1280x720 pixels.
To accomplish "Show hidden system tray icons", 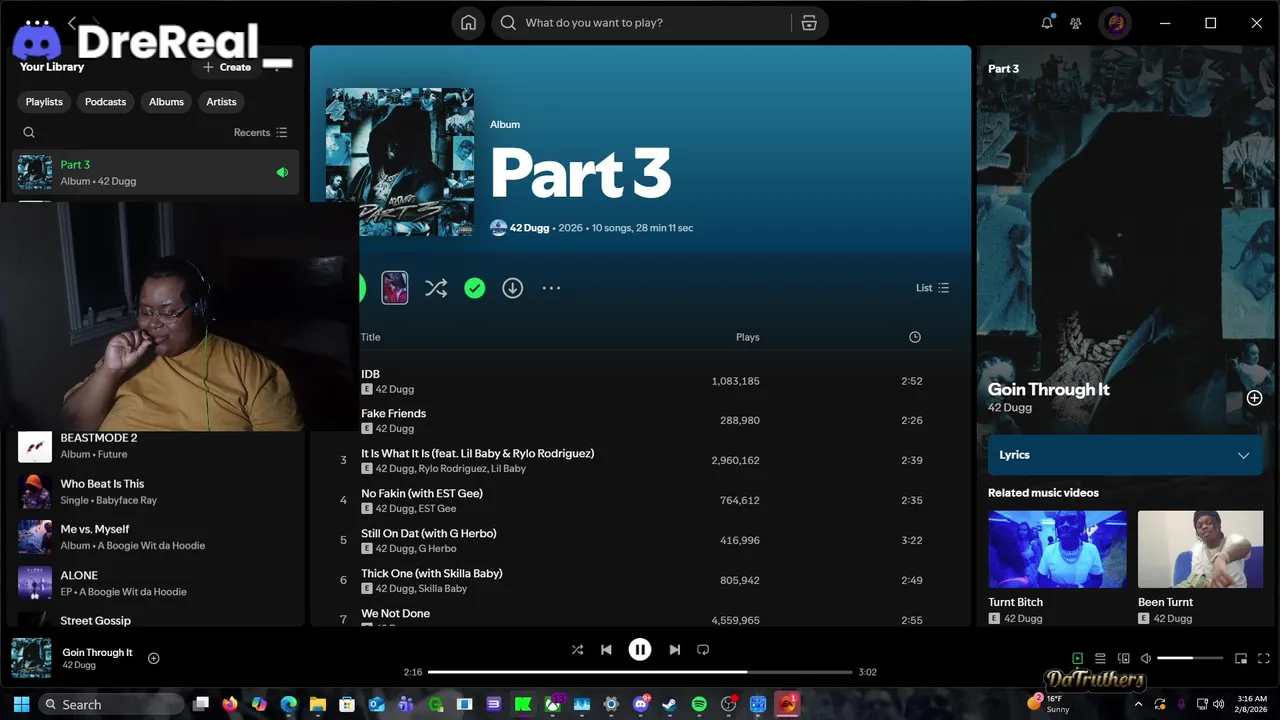I will click(1138, 704).
